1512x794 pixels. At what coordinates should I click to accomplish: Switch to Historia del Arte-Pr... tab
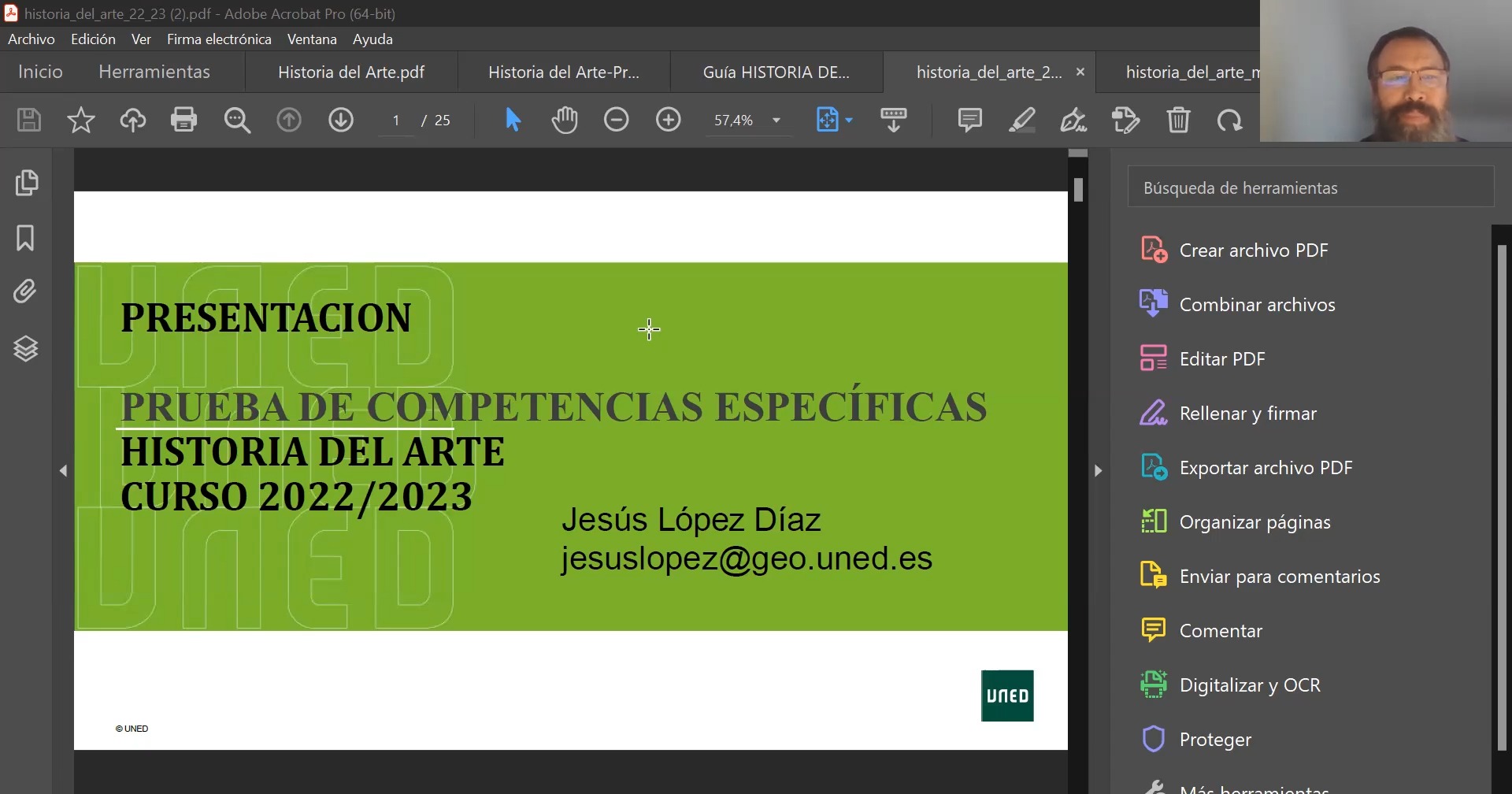click(x=564, y=72)
